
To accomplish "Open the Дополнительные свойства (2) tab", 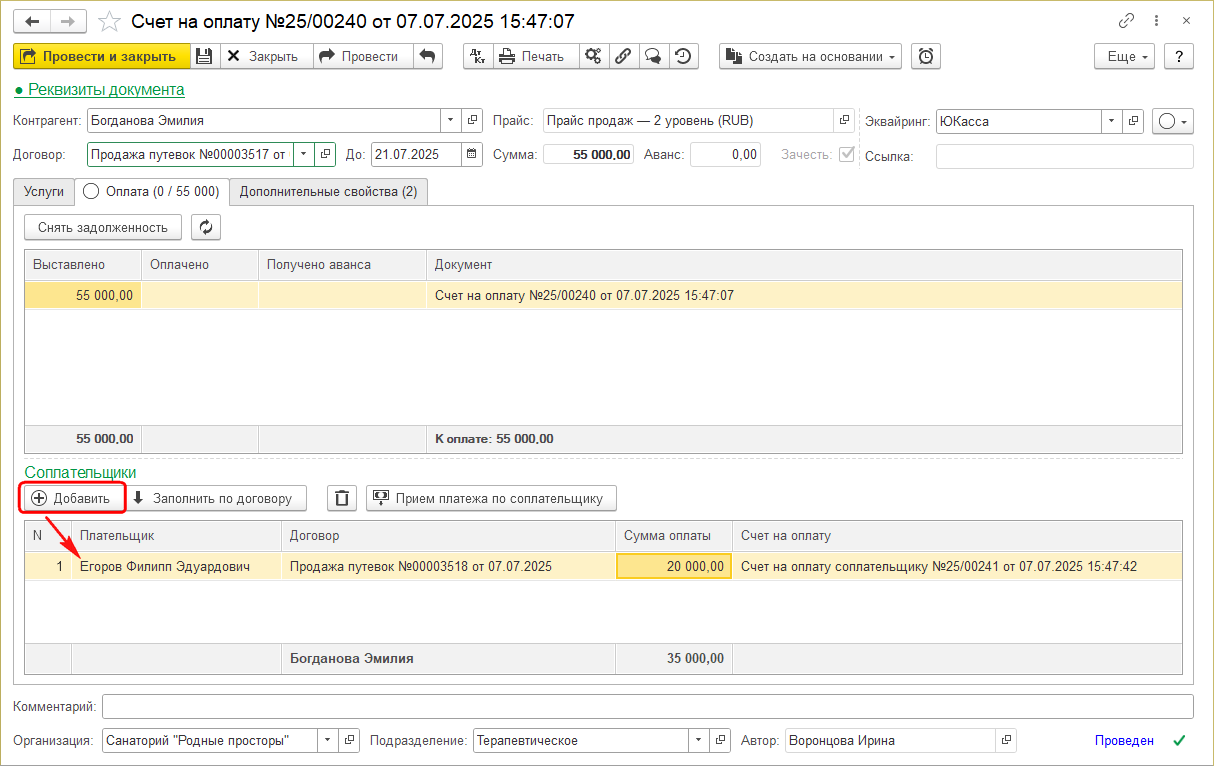I will tap(328, 191).
